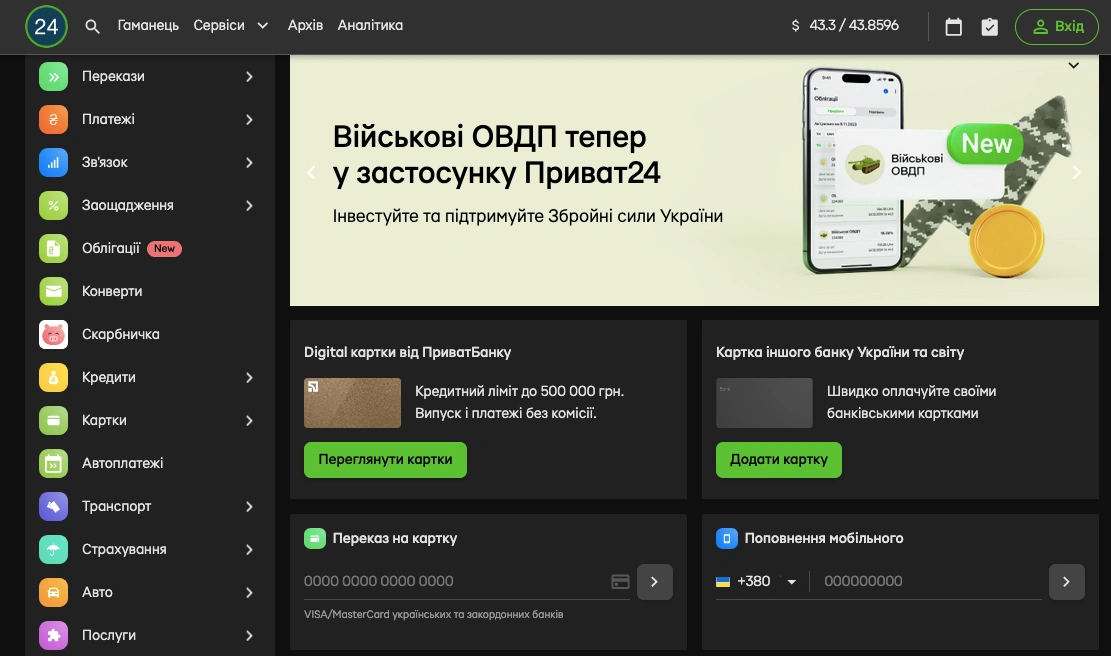Click the task checklist icon in header
The width and height of the screenshot is (1111, 656).
pos(989,27)
